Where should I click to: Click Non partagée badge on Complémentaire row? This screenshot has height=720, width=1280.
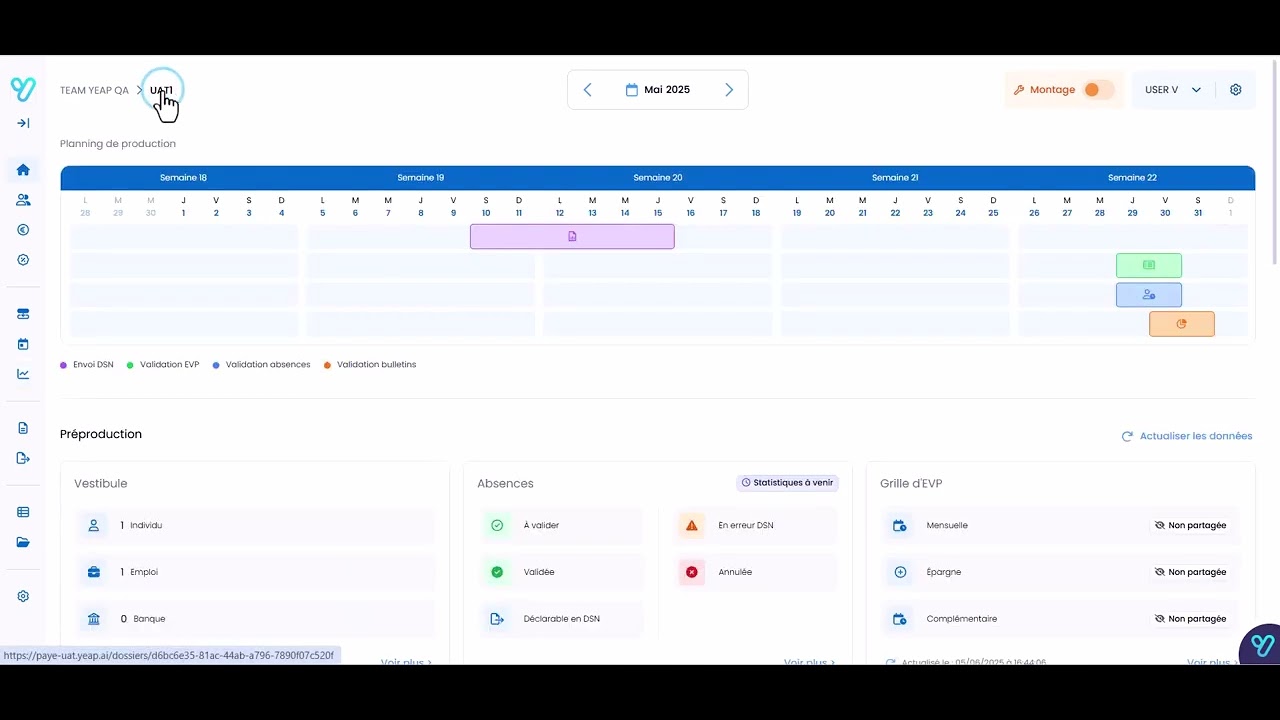1190,619
